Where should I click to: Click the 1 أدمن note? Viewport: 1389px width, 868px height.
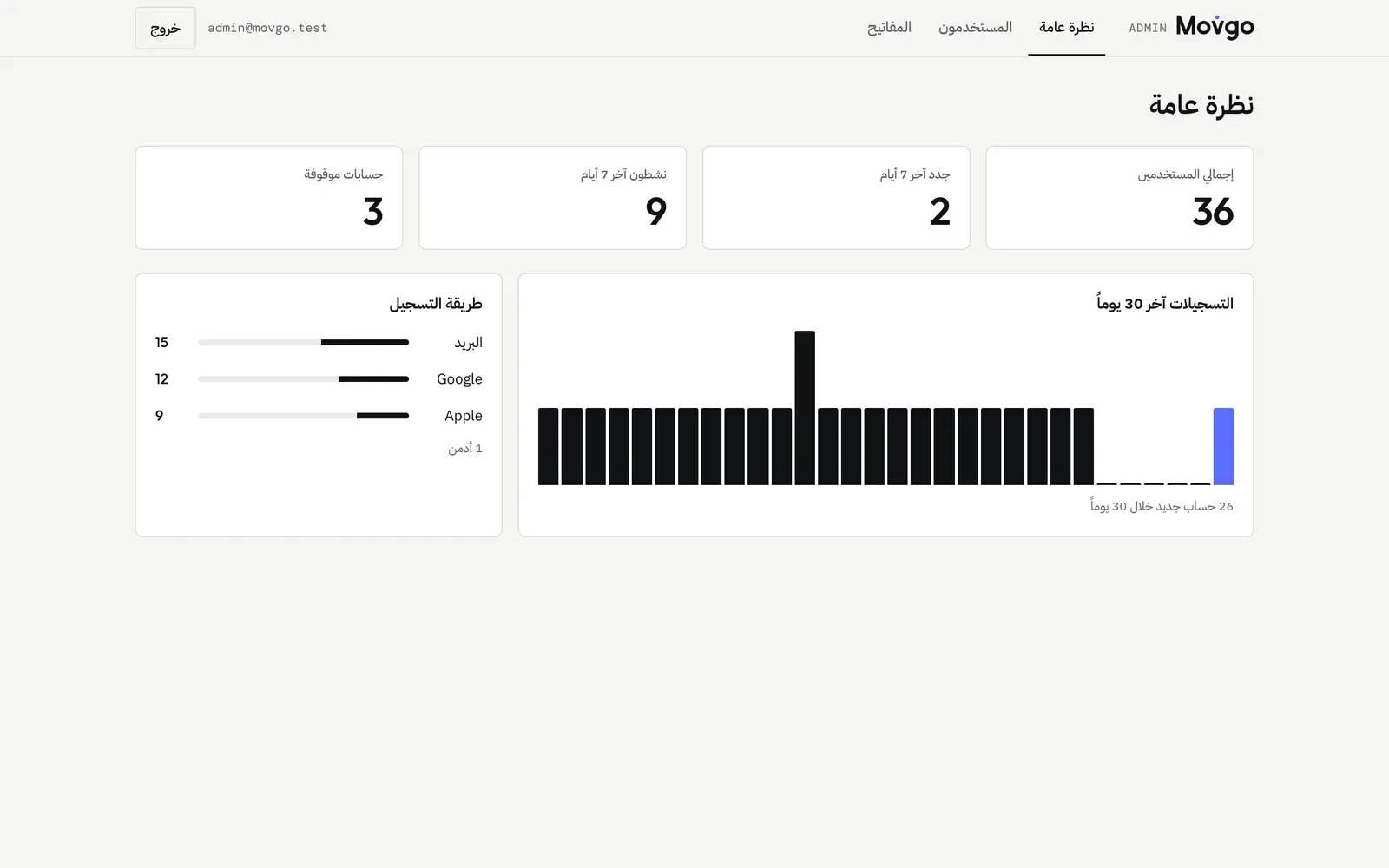point(465,448)
